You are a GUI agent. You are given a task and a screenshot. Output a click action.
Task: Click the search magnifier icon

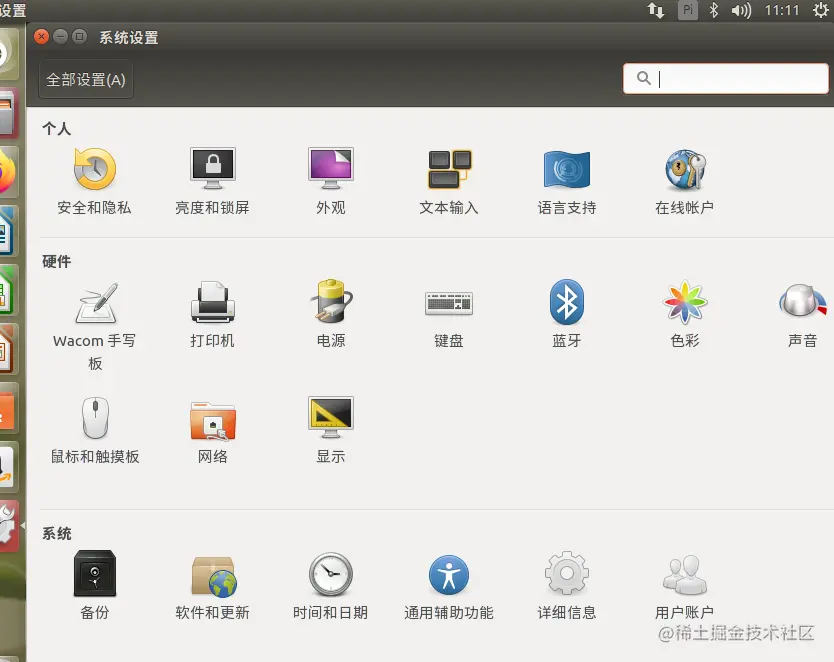click(644, 78)
